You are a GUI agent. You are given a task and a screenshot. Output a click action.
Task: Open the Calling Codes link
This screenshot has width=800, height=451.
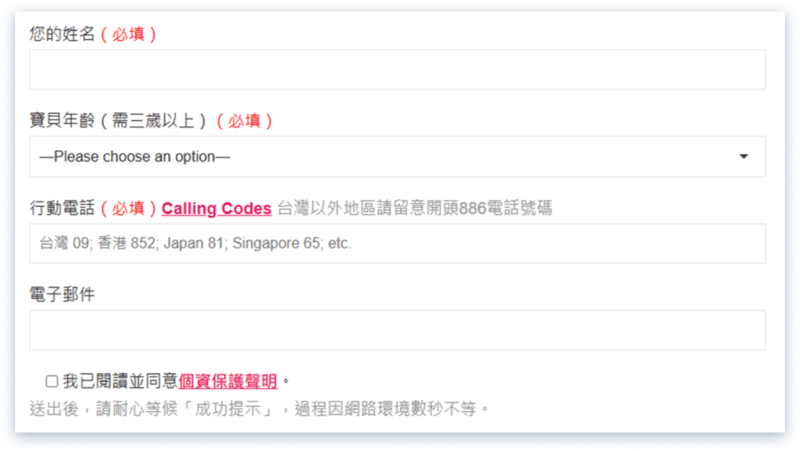pyautogui.click(x=216, y=209)
